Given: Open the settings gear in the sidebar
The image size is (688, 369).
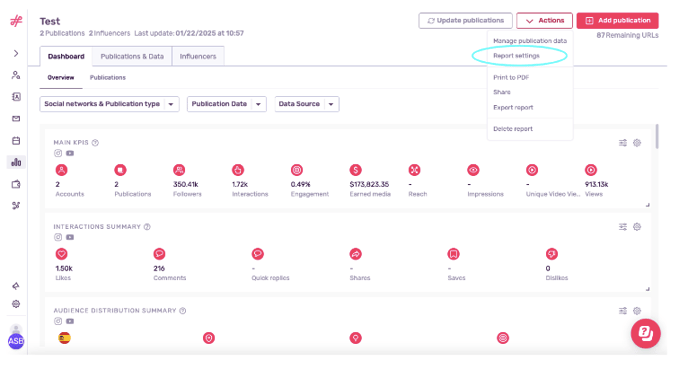Looking at the screenshot, I should point(16,304).
